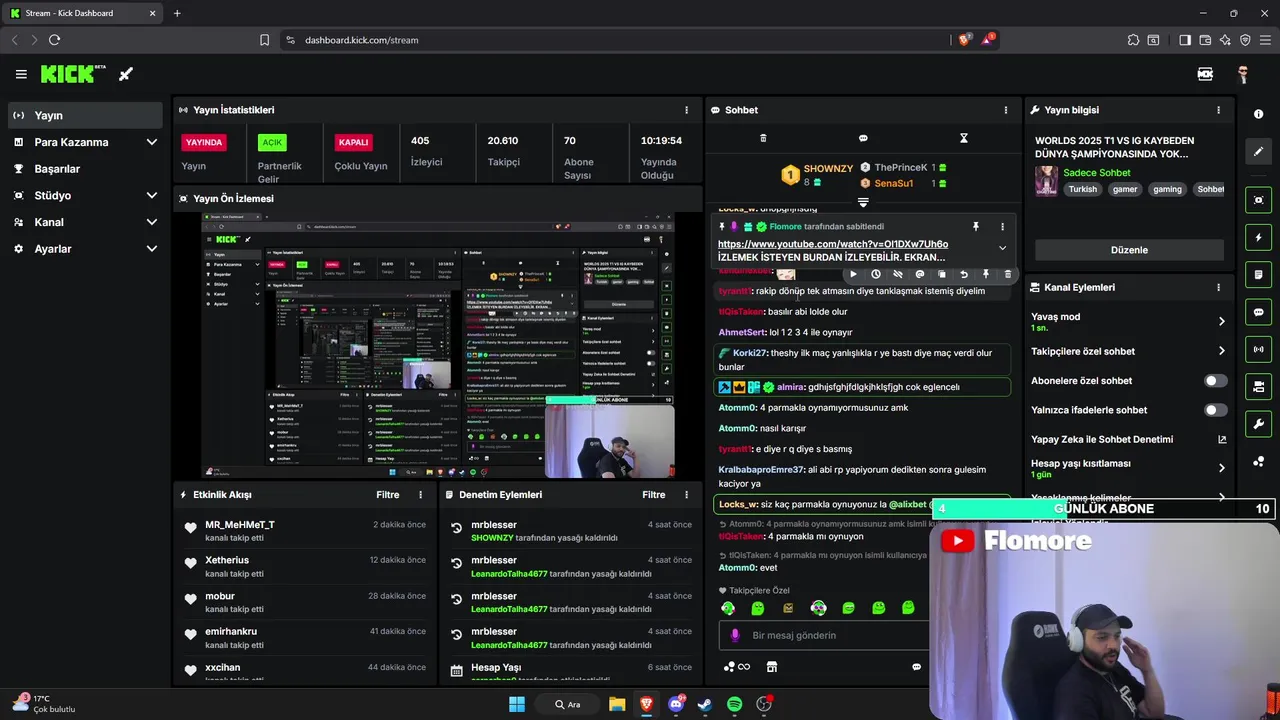
Task: Open Yapay Zeka ile Sohbet Denetimi link
Action: pos(1129,439)
